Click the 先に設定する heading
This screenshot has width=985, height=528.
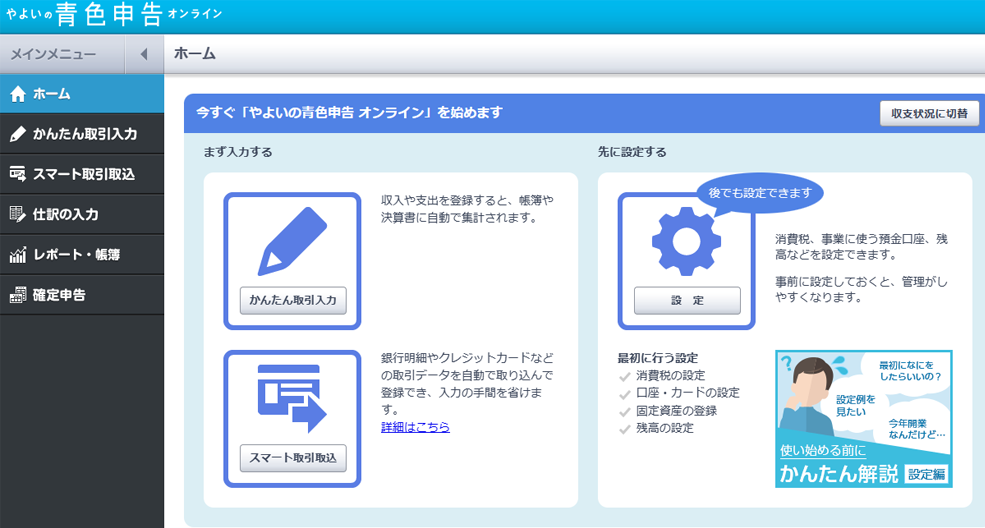tap(632, 152)
